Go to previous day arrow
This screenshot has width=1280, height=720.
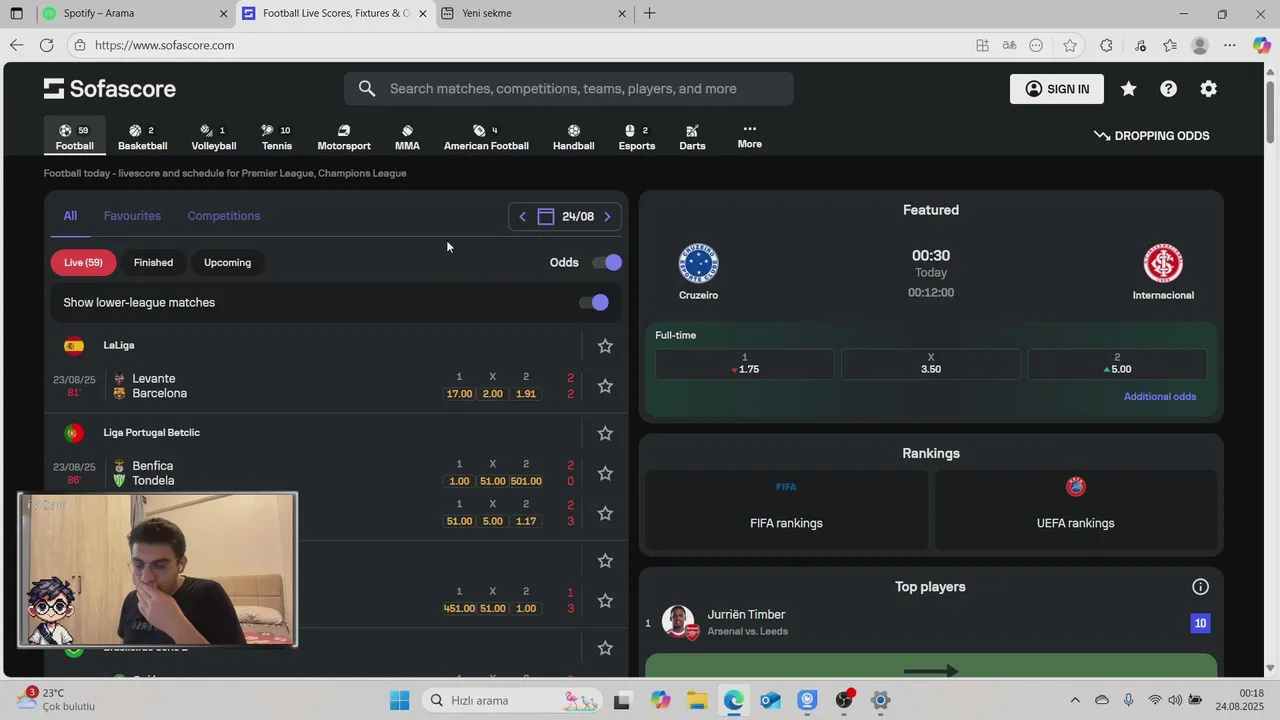click(522, 217)
